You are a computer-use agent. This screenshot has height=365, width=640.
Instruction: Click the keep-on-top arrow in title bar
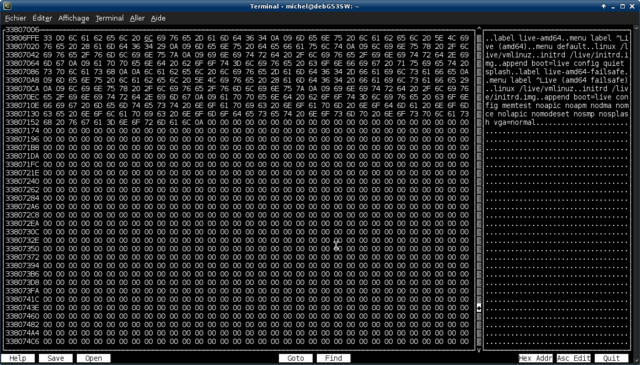tap(604, 6)
